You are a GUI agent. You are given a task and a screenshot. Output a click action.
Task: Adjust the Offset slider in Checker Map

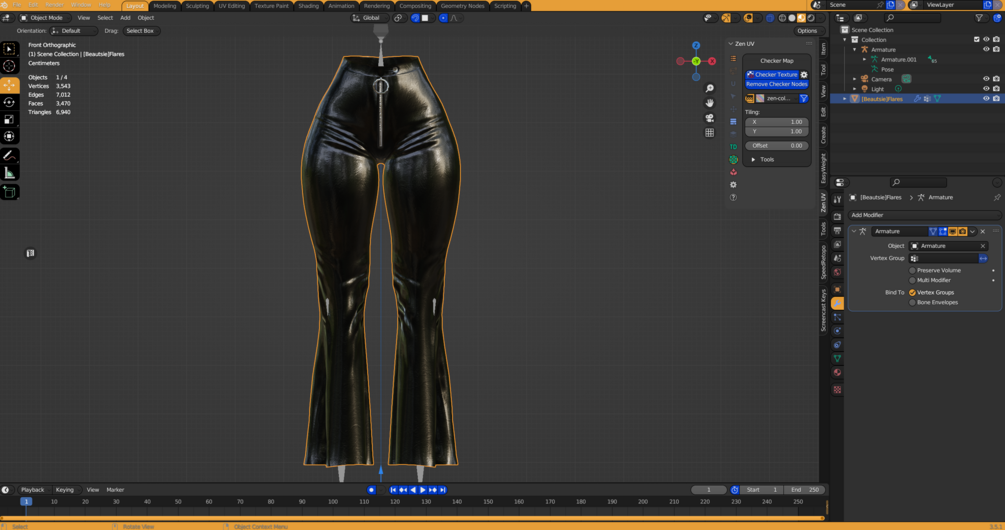click(x=777, y=146)
